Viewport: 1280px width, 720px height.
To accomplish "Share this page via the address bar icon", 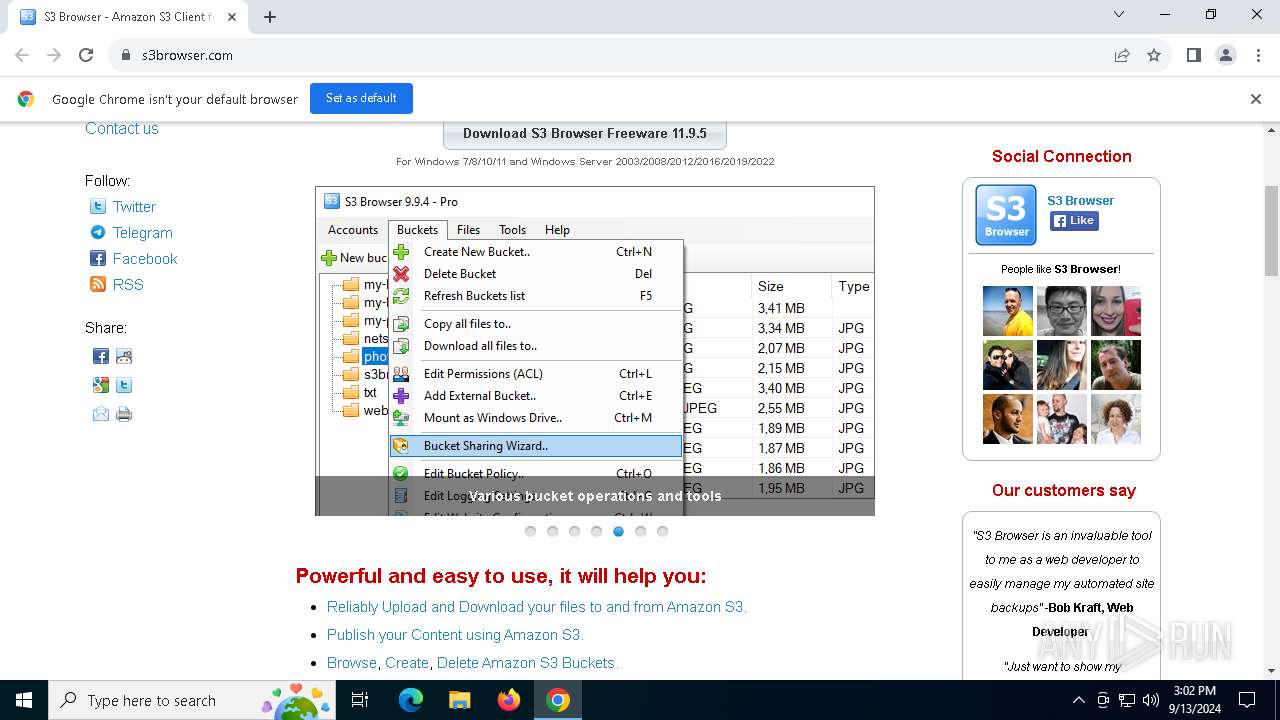I will [x=1122, y=55].
